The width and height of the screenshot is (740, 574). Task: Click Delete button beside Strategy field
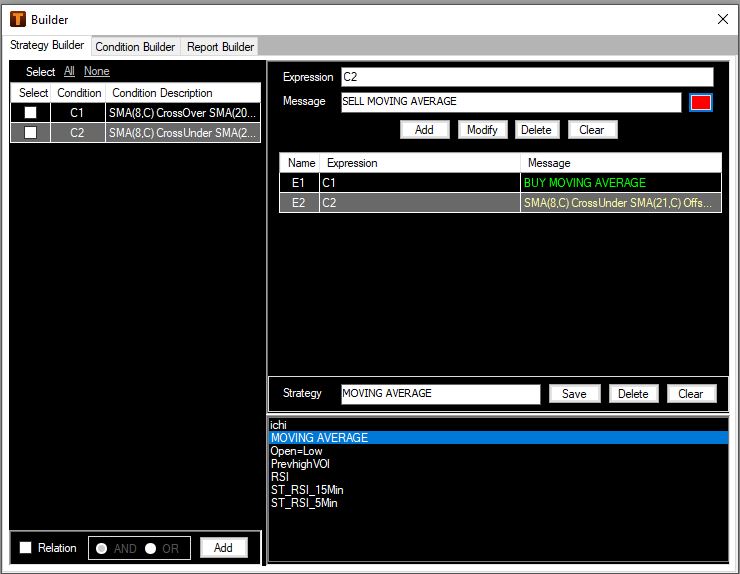pos(633,394)
